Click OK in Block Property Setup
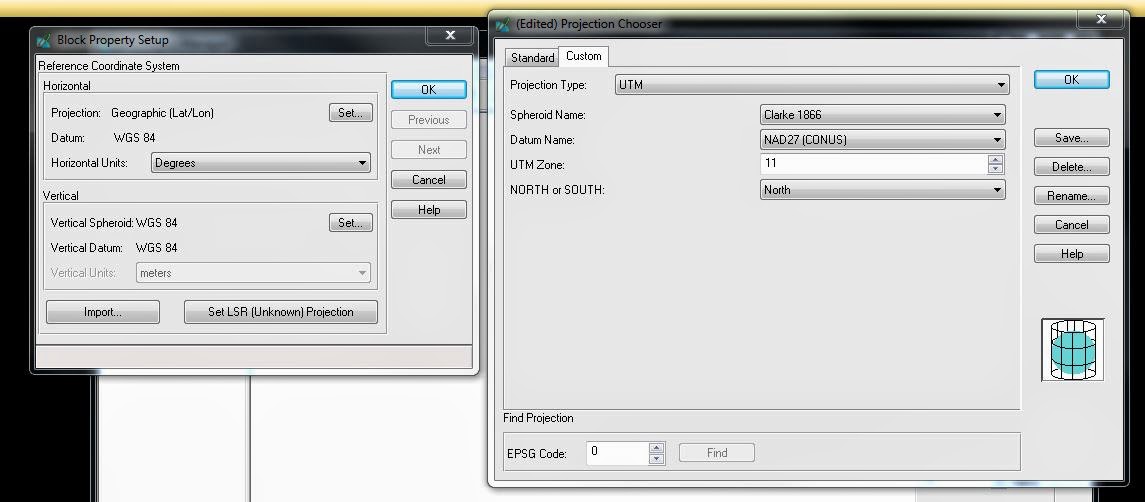The width and height of the screenshot is (1145, 502). (x=429, y=90)
